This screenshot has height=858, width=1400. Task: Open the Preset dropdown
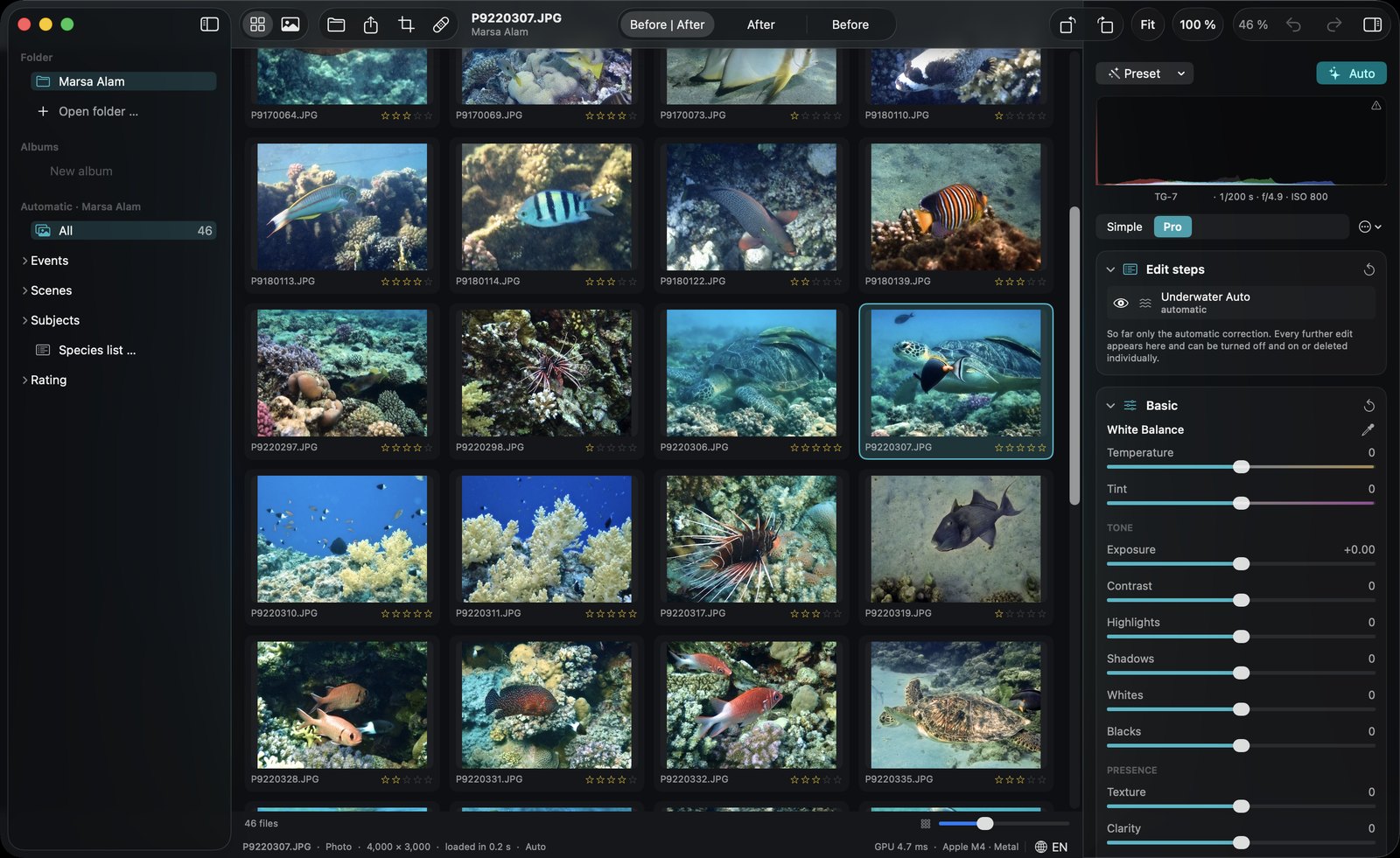click(1144, 73)
